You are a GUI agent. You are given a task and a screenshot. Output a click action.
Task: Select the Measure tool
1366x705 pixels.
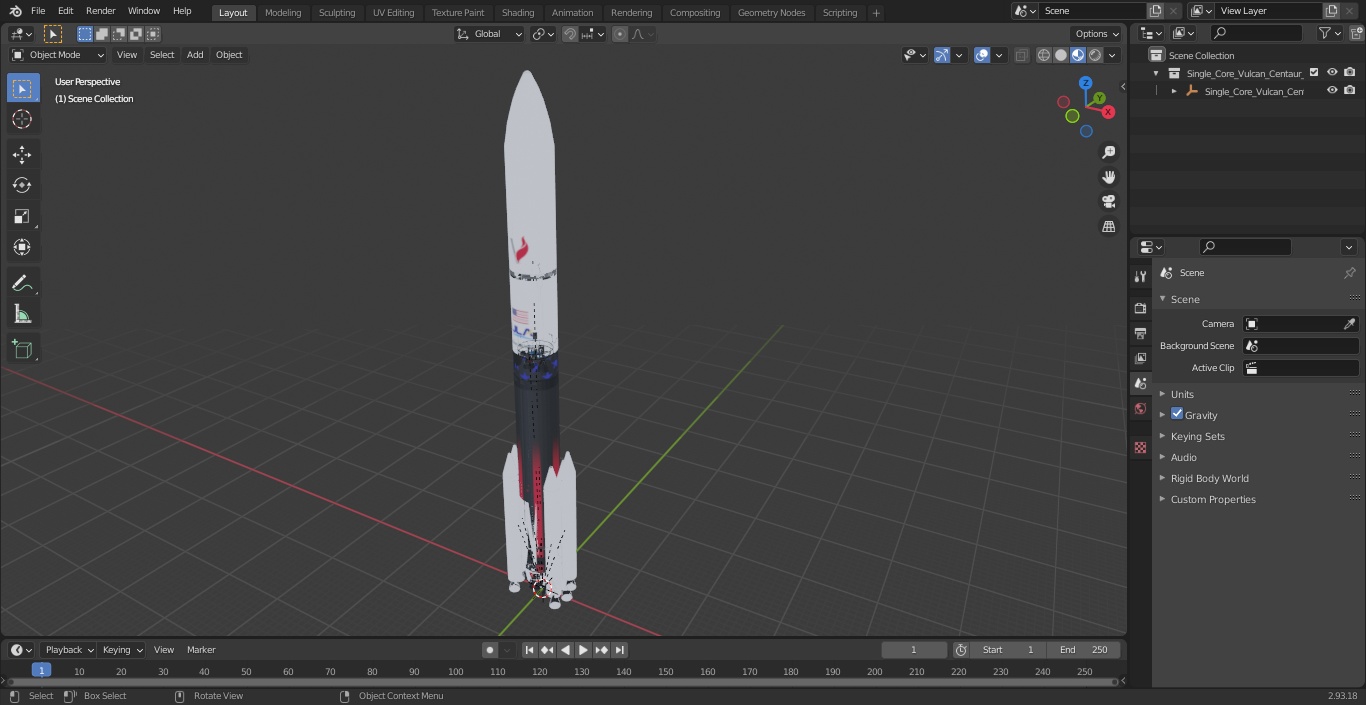22,315
